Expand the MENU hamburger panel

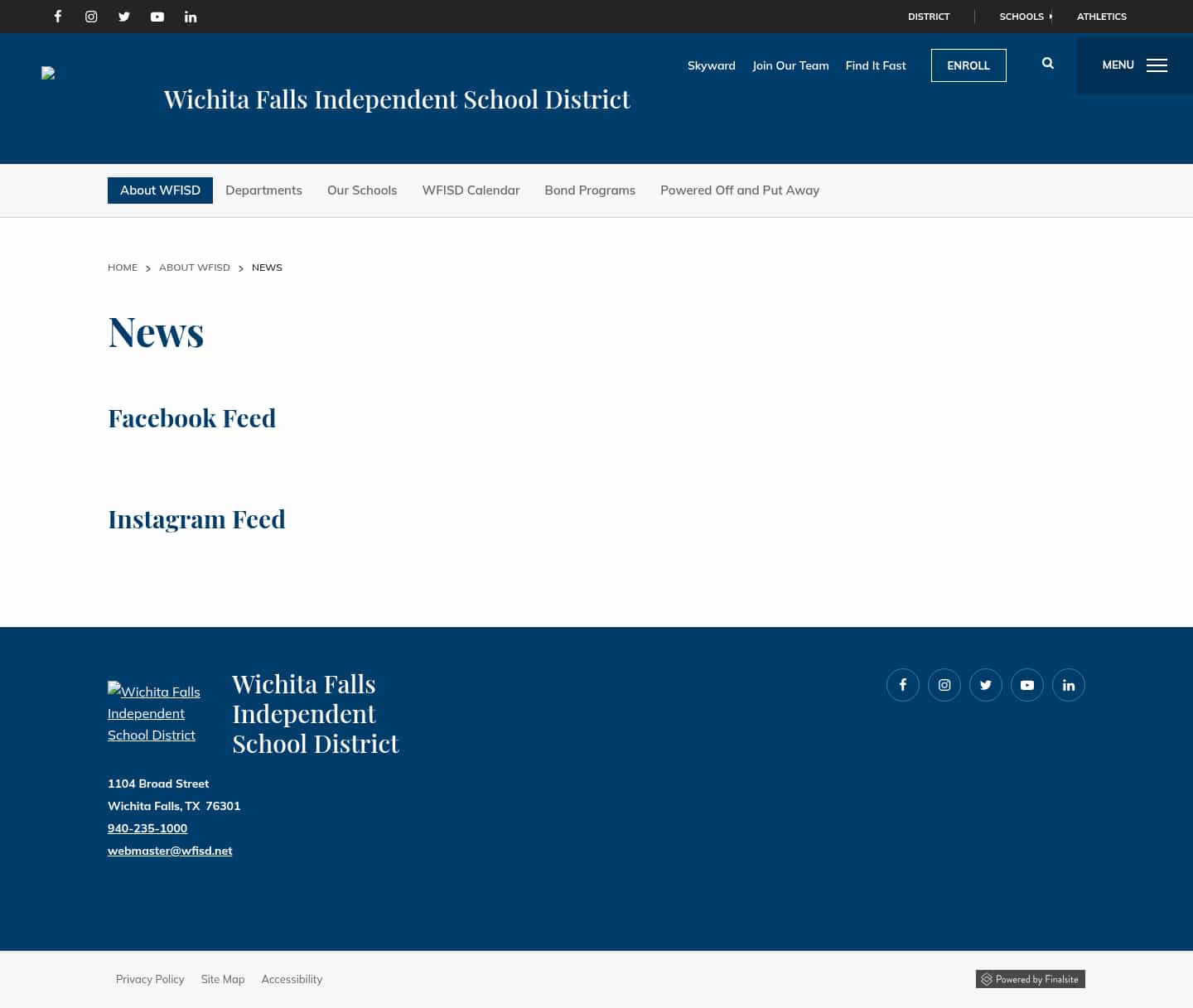(1134, 65)
